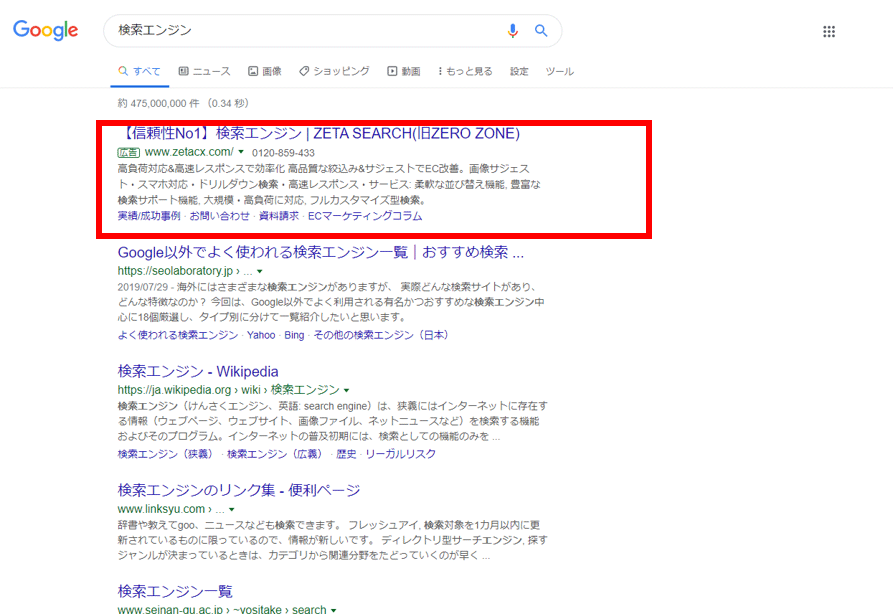Select the すべて tab

coord(140,71)
